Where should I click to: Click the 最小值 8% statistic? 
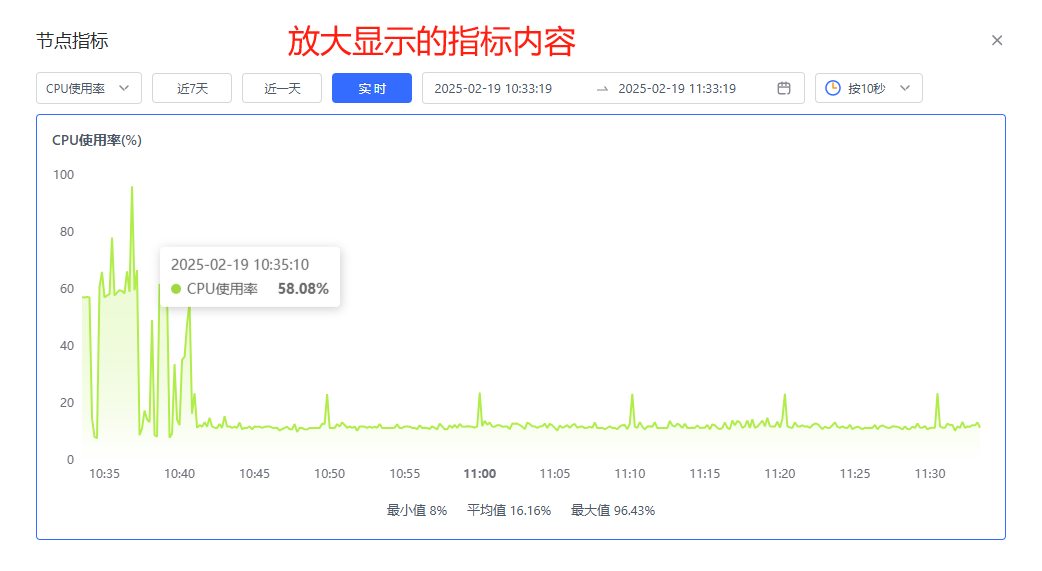pyautogui.click(x=417, y=511)
